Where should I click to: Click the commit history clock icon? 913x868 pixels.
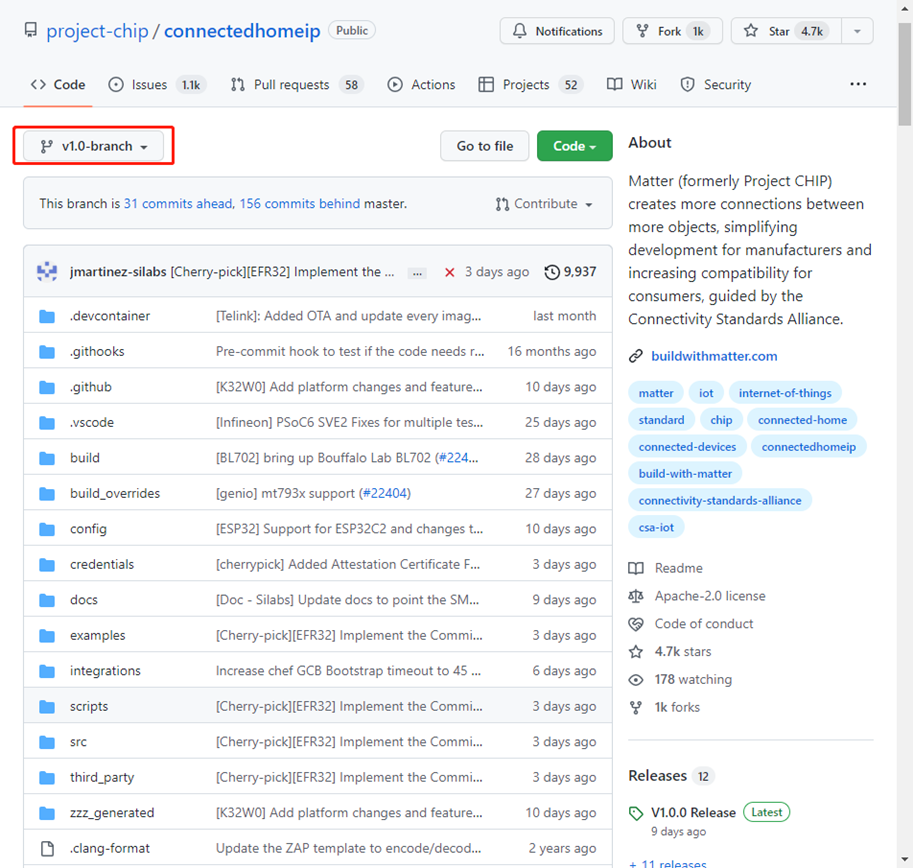point(552,272)
